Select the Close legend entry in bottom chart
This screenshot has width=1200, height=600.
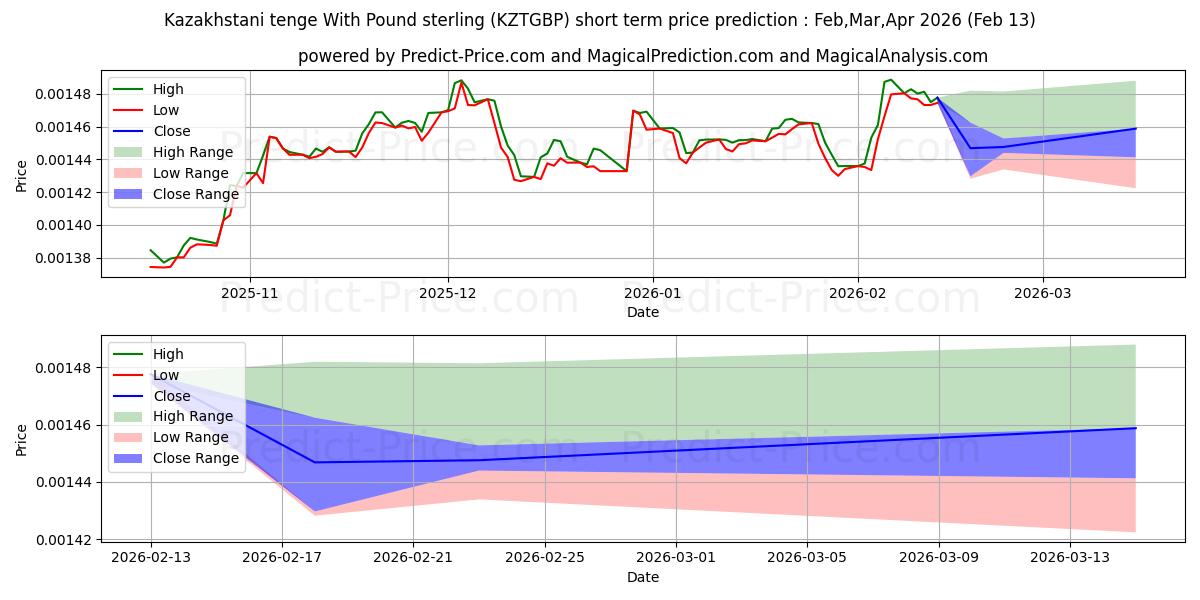tap(171, 396)
